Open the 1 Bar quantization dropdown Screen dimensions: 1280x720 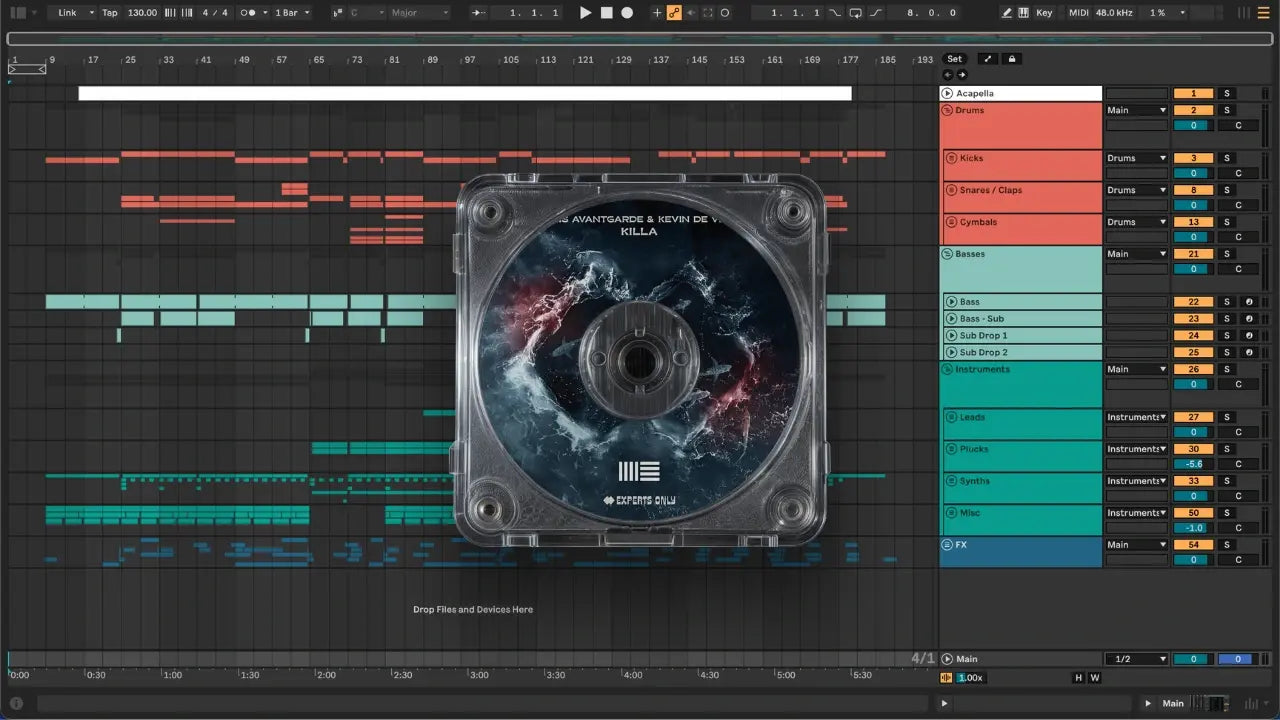(x=292, y=13)
